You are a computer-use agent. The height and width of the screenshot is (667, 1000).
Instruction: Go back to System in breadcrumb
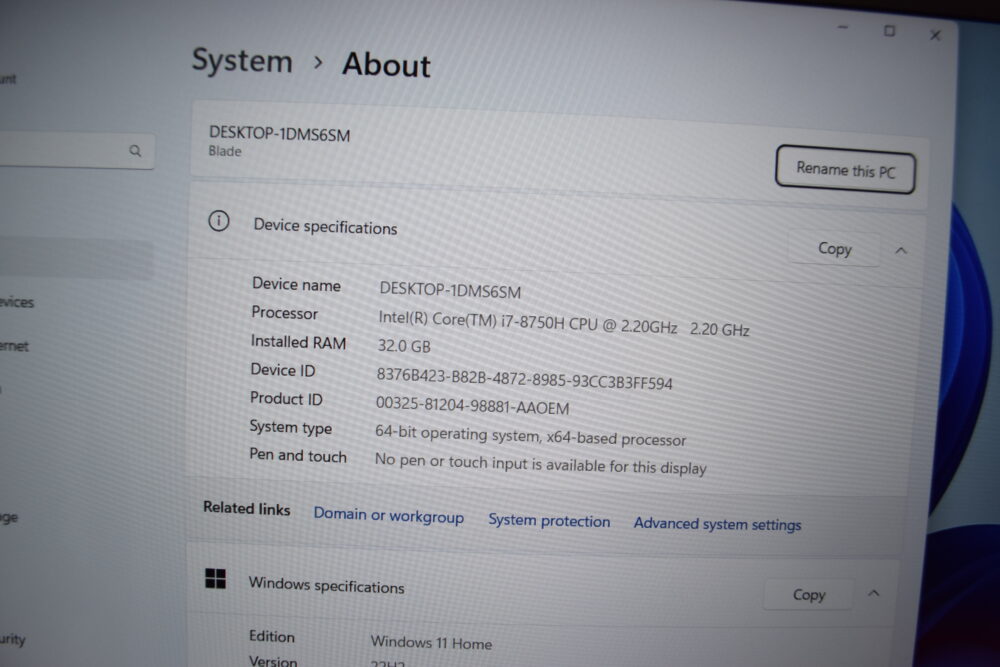(242, 61)
